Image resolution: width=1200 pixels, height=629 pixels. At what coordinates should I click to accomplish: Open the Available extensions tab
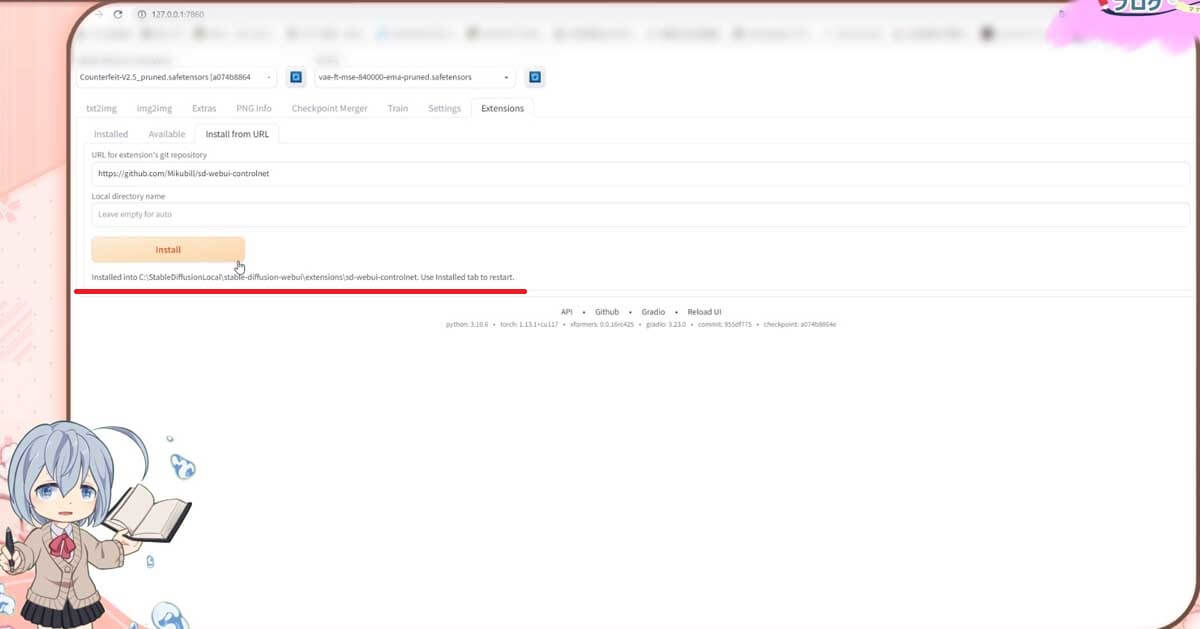166,133
